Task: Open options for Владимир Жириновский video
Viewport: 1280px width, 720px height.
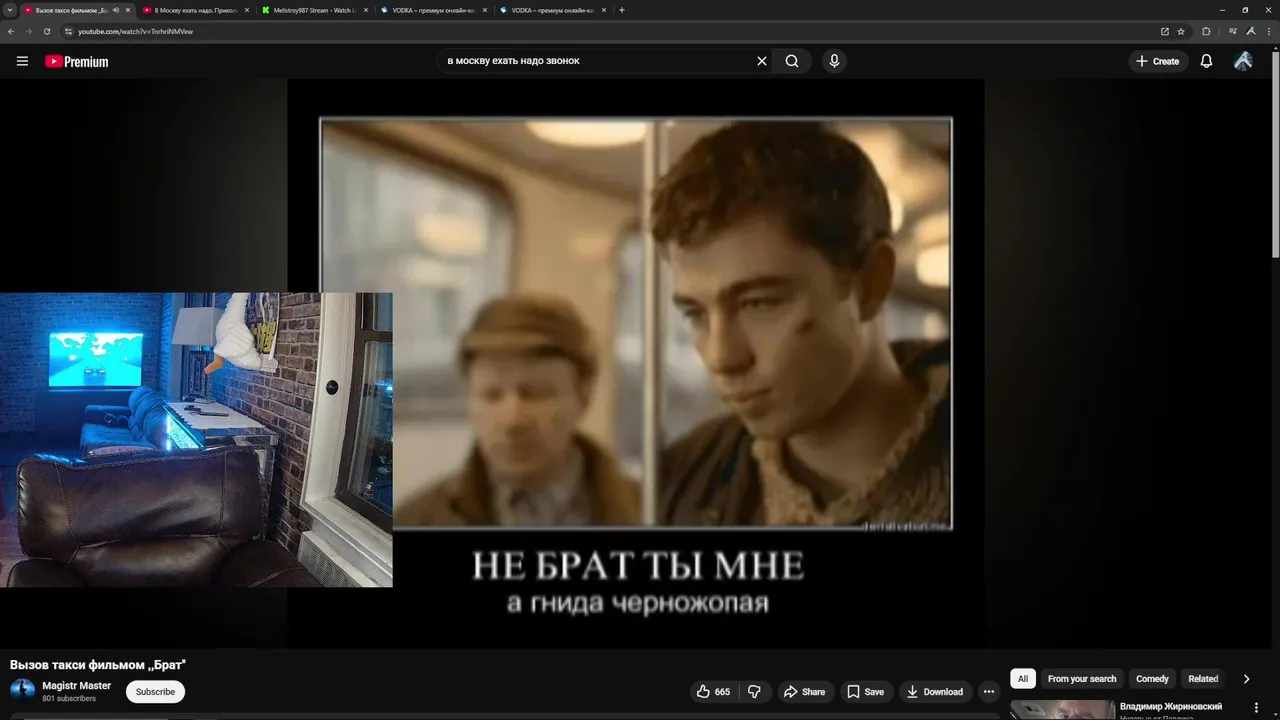Action: tap(1256, 708)
